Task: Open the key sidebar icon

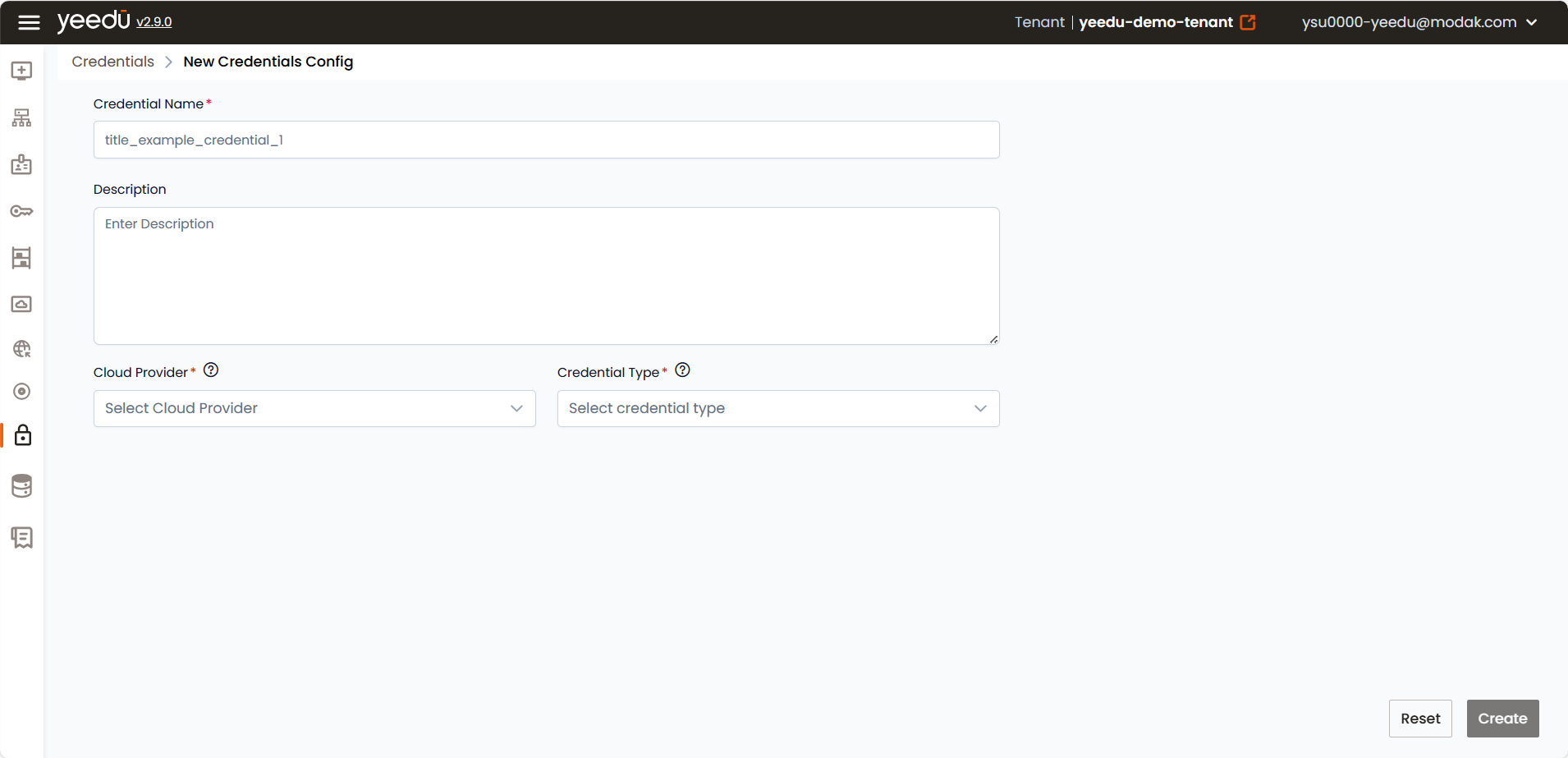Action: [22, 212]
